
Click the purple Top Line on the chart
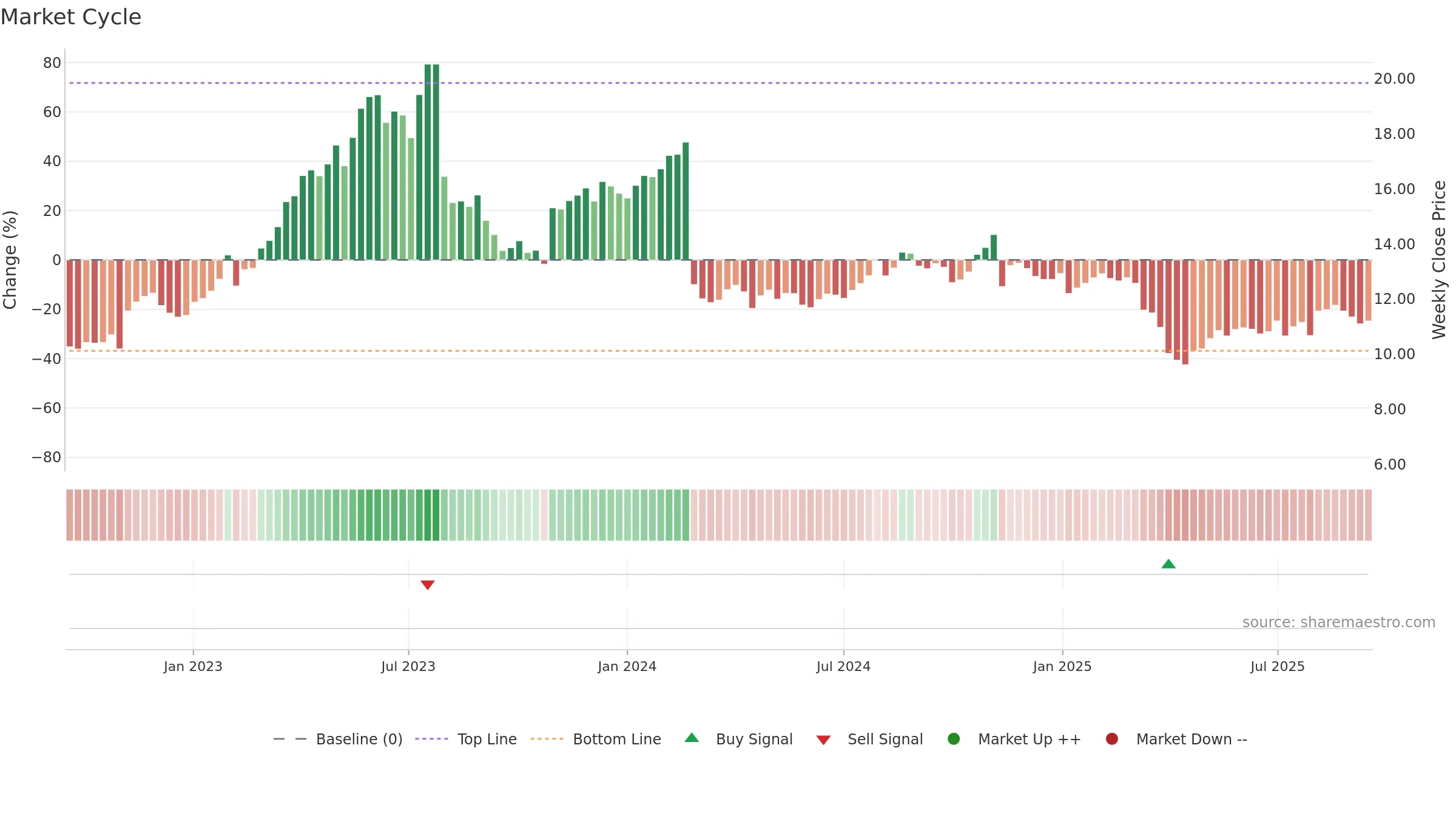719,83
